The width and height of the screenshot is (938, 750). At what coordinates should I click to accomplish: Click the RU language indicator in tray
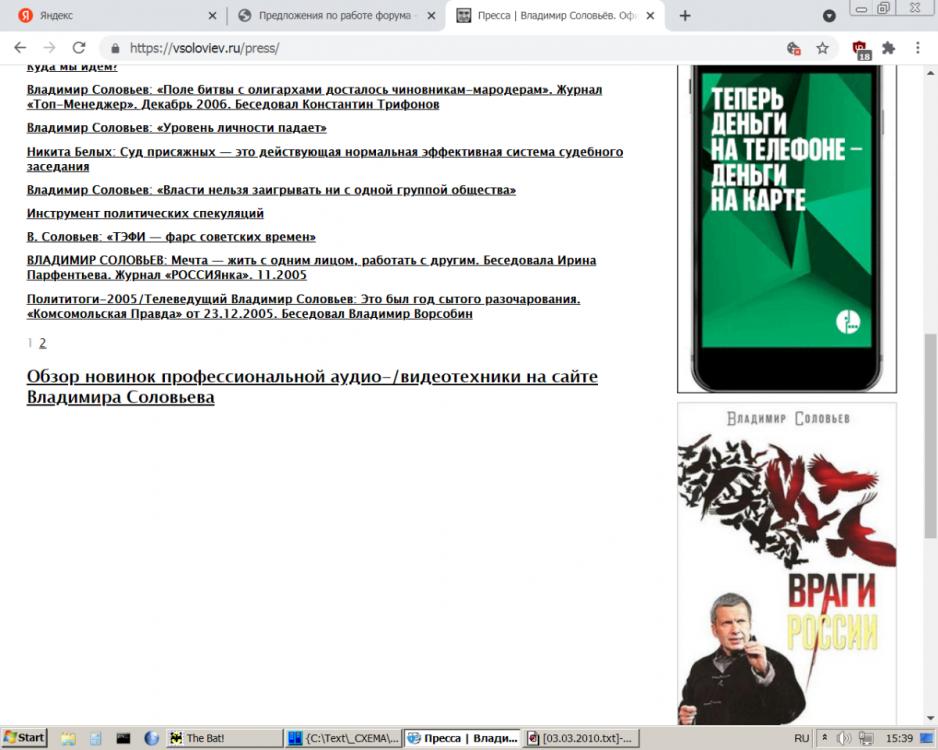coord(801,738)
